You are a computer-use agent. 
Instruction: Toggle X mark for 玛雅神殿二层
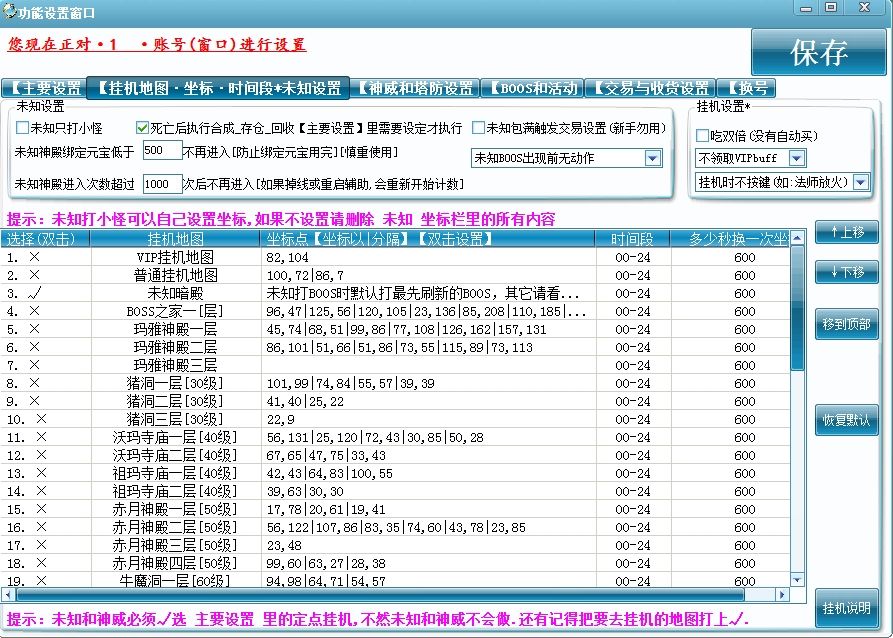[34, 347]
